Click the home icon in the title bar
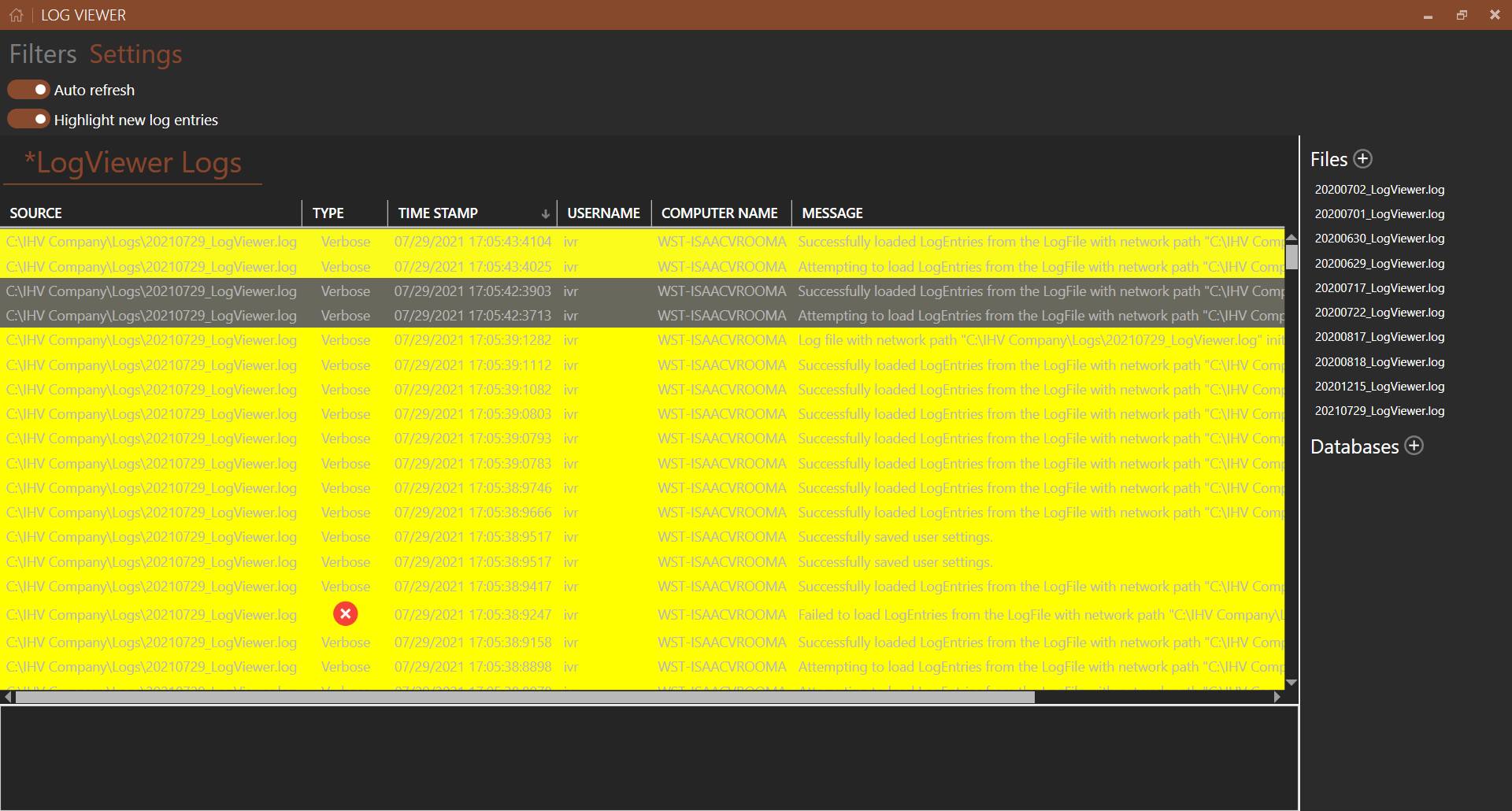 coord(16,14)
